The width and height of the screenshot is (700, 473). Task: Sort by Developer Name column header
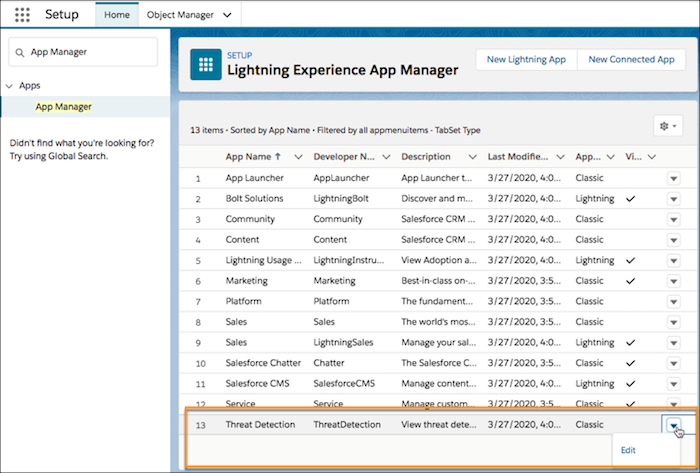click(344, 157)
